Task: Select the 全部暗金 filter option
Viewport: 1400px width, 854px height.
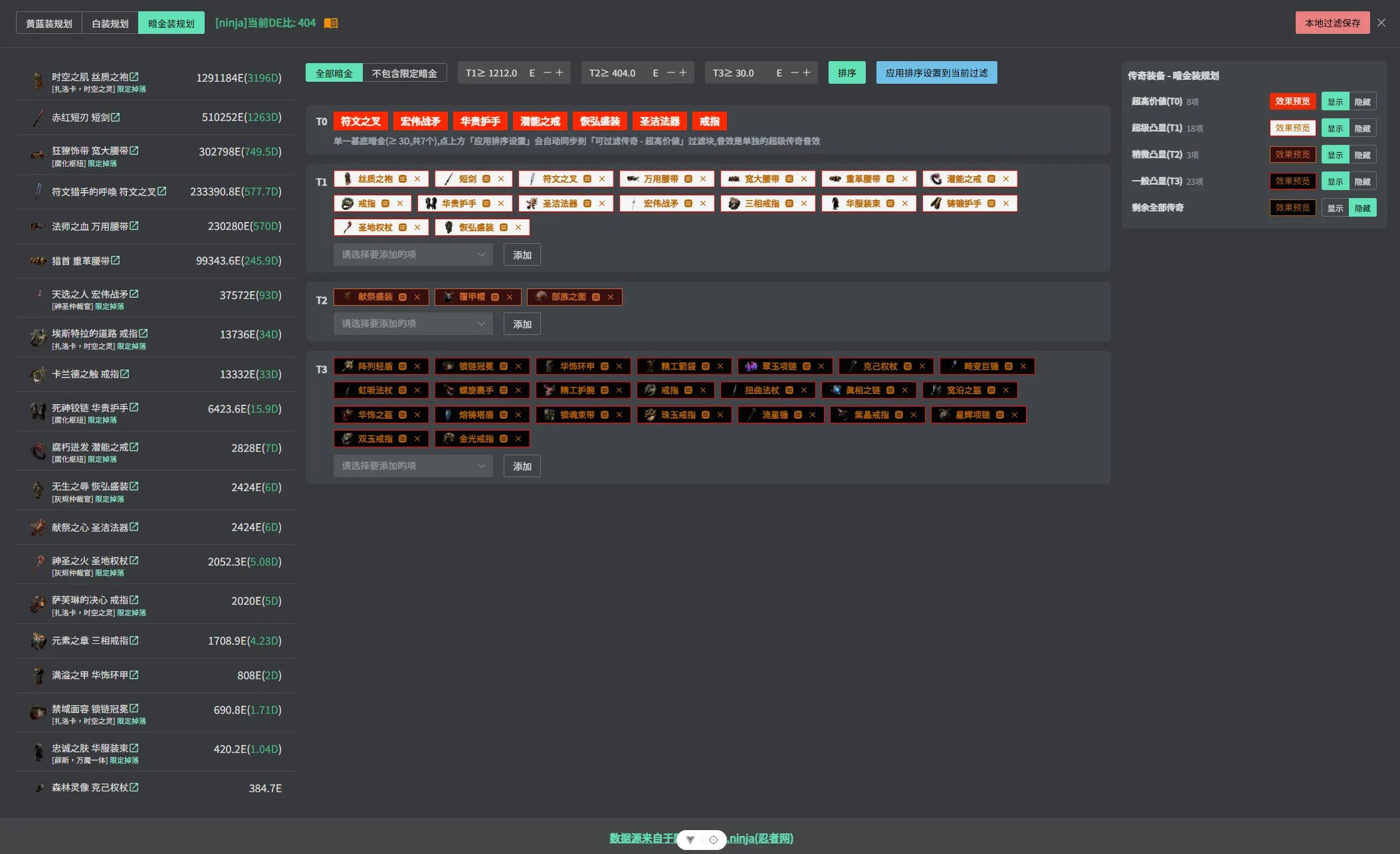Action: coord(334,73)
